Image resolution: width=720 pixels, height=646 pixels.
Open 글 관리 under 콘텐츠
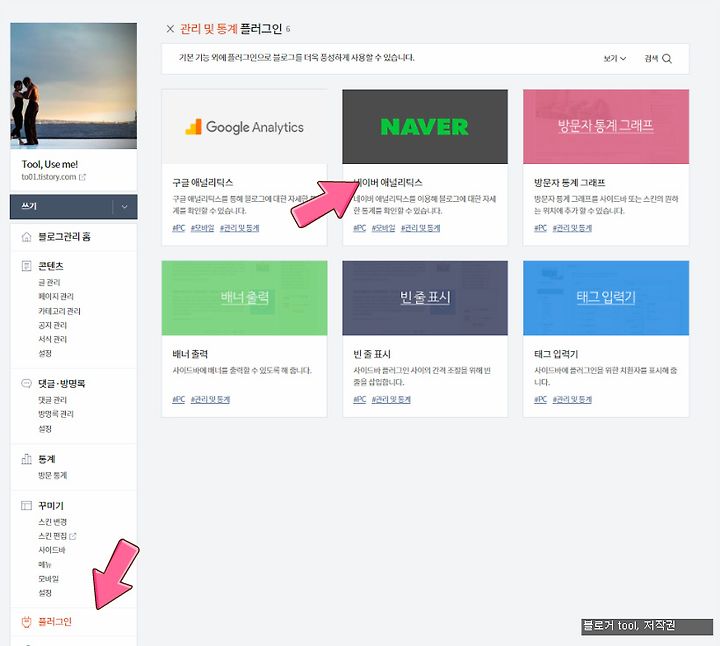[49, 282]
